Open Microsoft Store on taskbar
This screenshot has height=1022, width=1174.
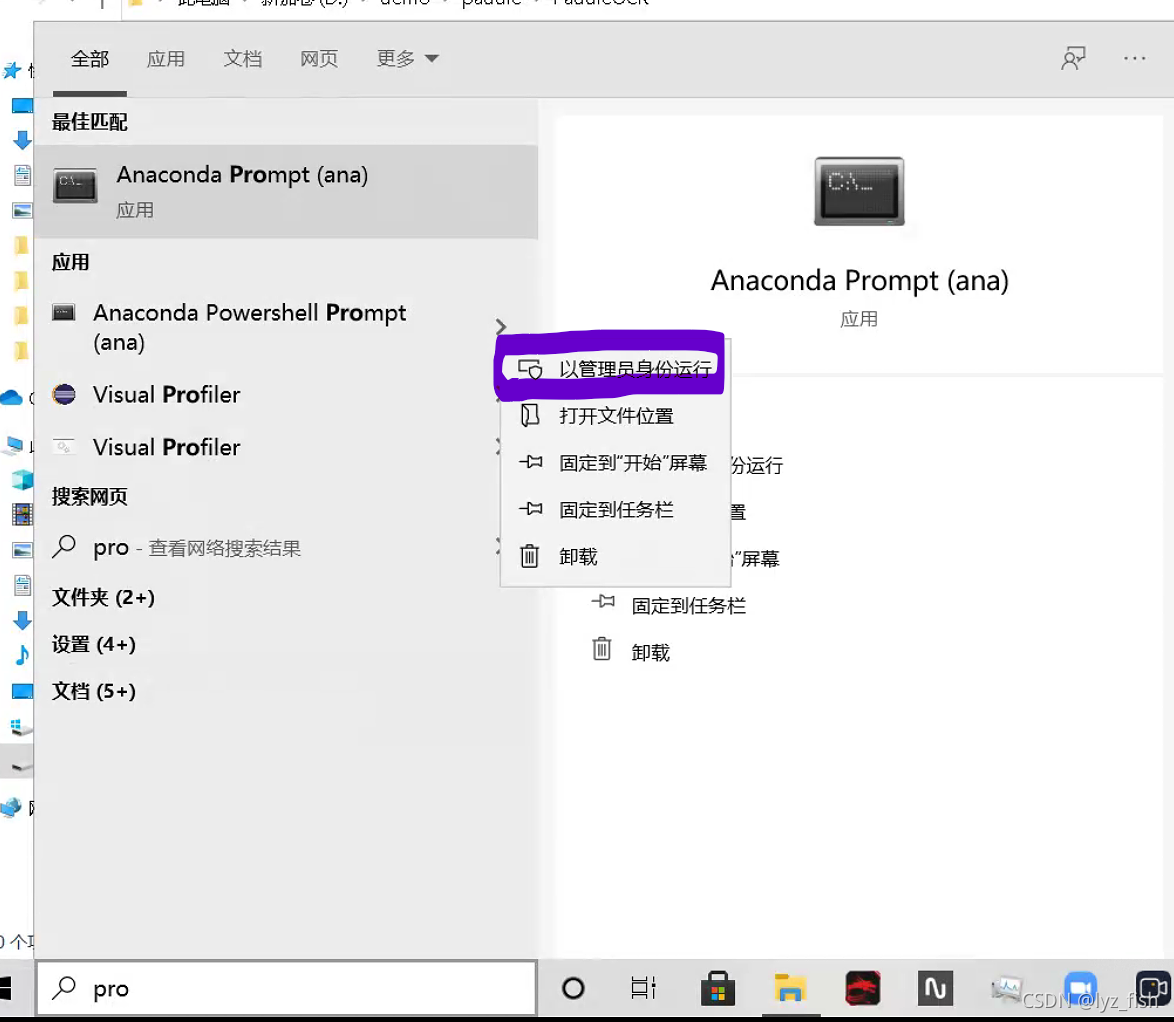[717, 988]
